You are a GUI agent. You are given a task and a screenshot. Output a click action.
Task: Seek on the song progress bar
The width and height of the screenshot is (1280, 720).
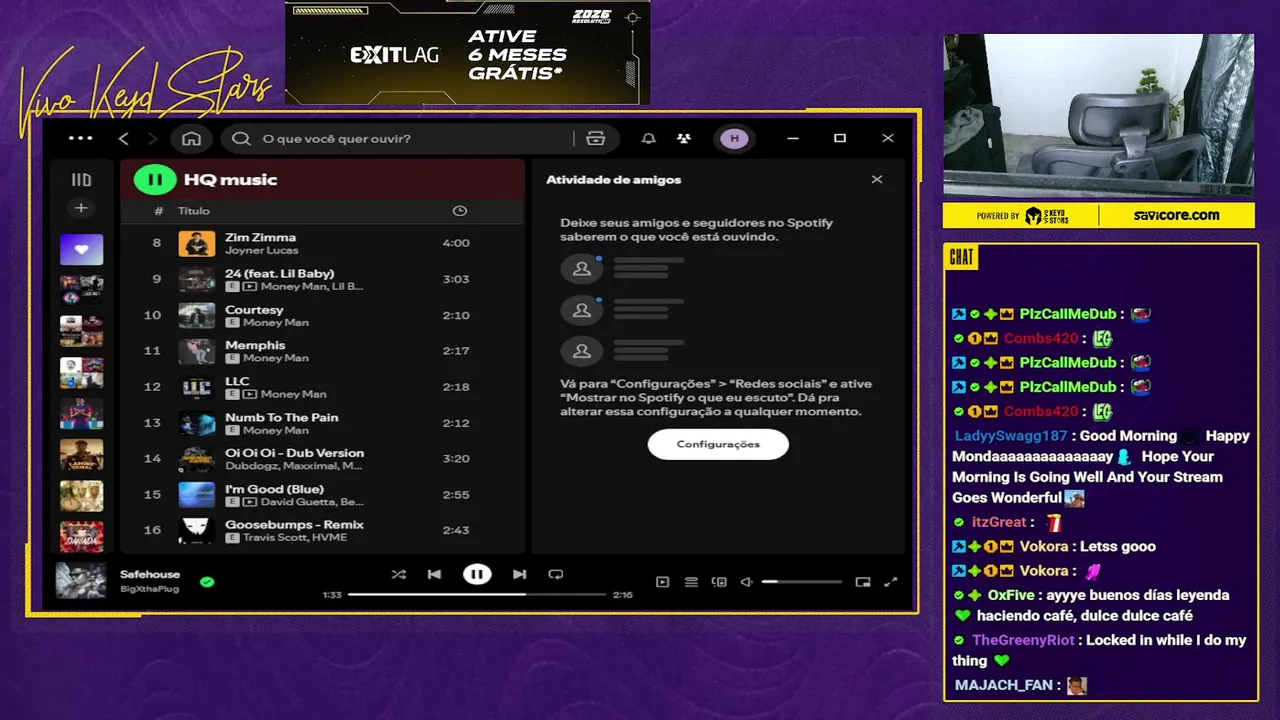point(477,594)
